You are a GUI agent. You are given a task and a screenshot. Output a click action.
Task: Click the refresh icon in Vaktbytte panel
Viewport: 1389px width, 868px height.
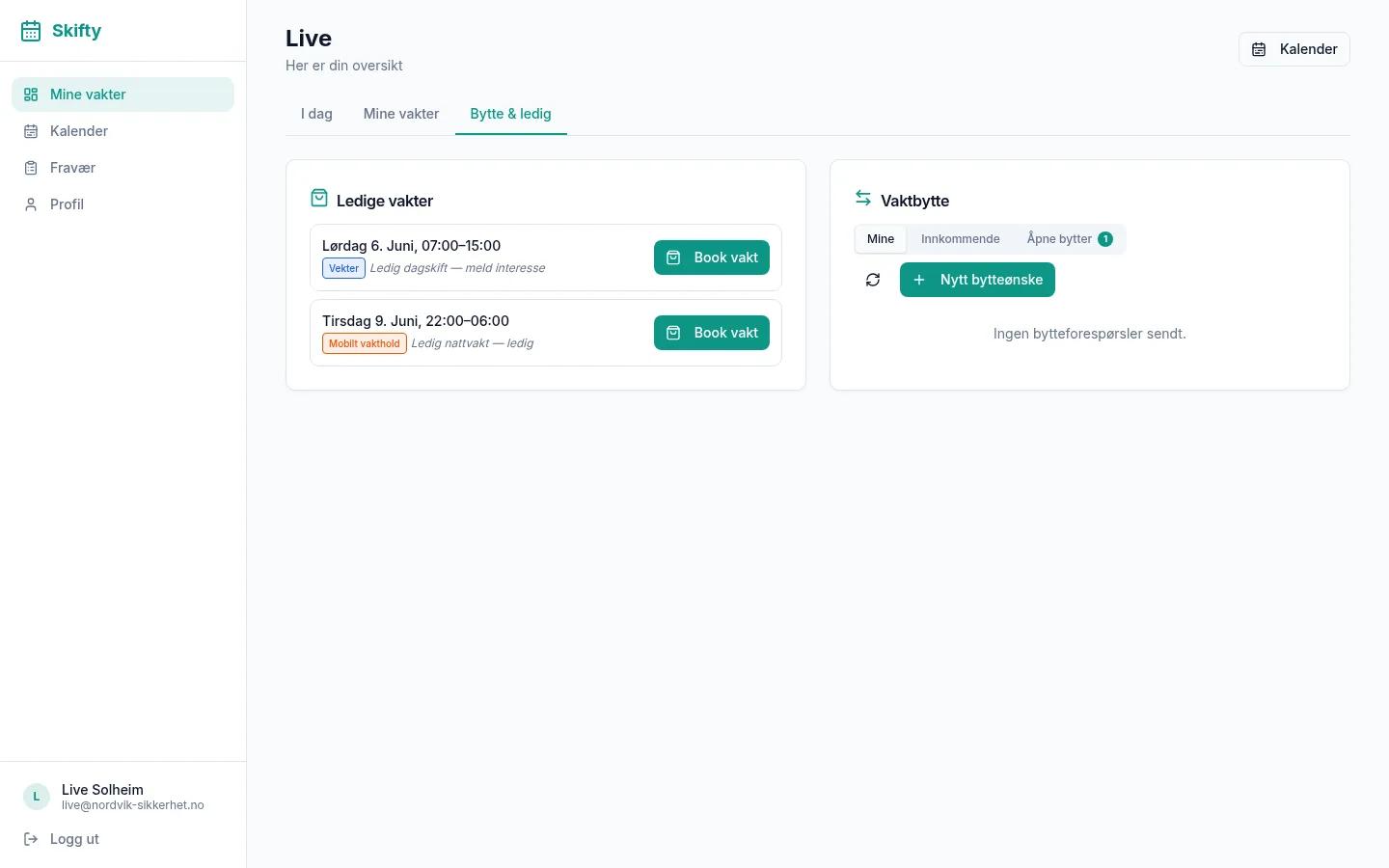point(873,280)
